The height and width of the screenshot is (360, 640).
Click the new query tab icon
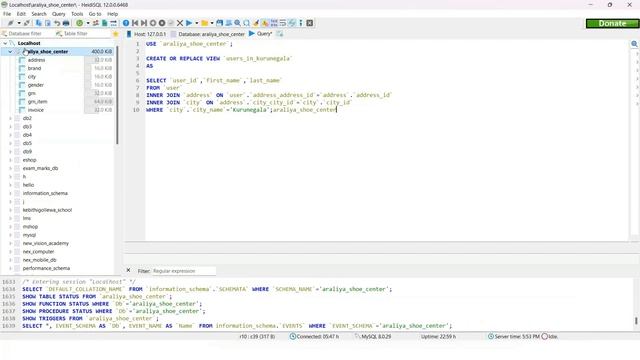280,34
